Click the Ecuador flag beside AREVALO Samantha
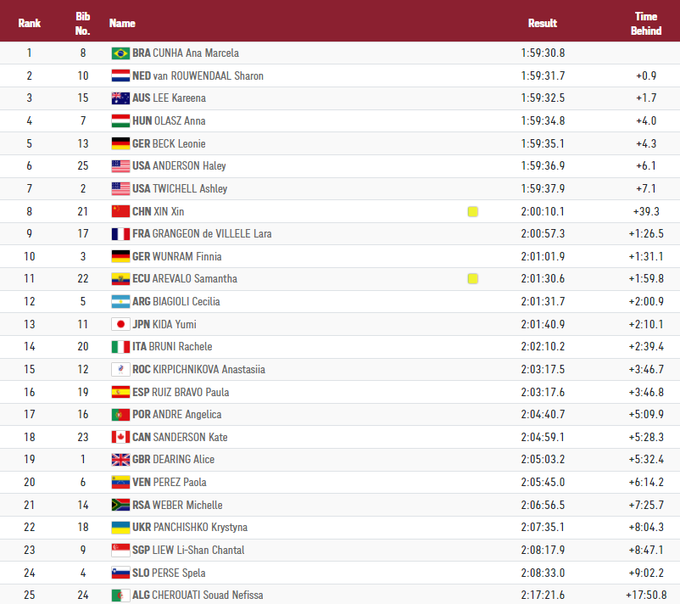Viewport: 680px width, 604px height. point(120,279)
